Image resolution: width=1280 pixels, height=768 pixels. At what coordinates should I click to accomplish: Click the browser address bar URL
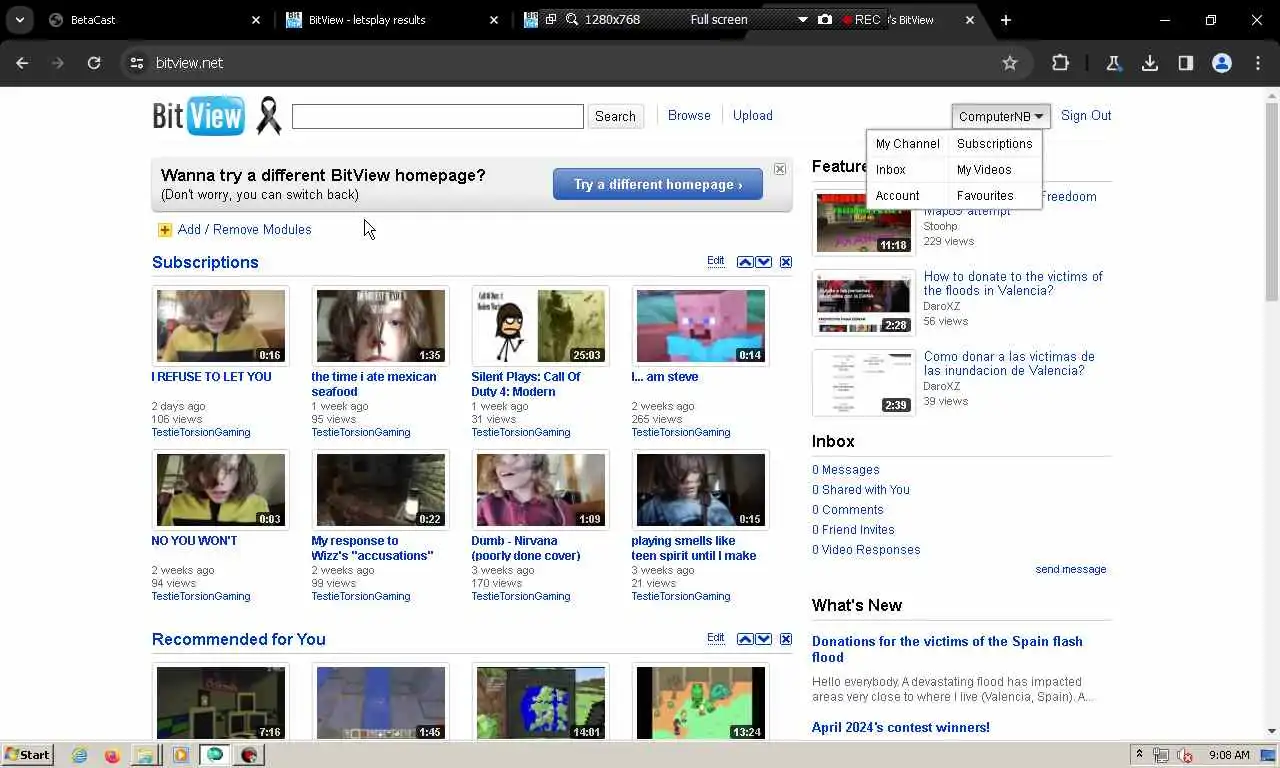tap(189, 63)
